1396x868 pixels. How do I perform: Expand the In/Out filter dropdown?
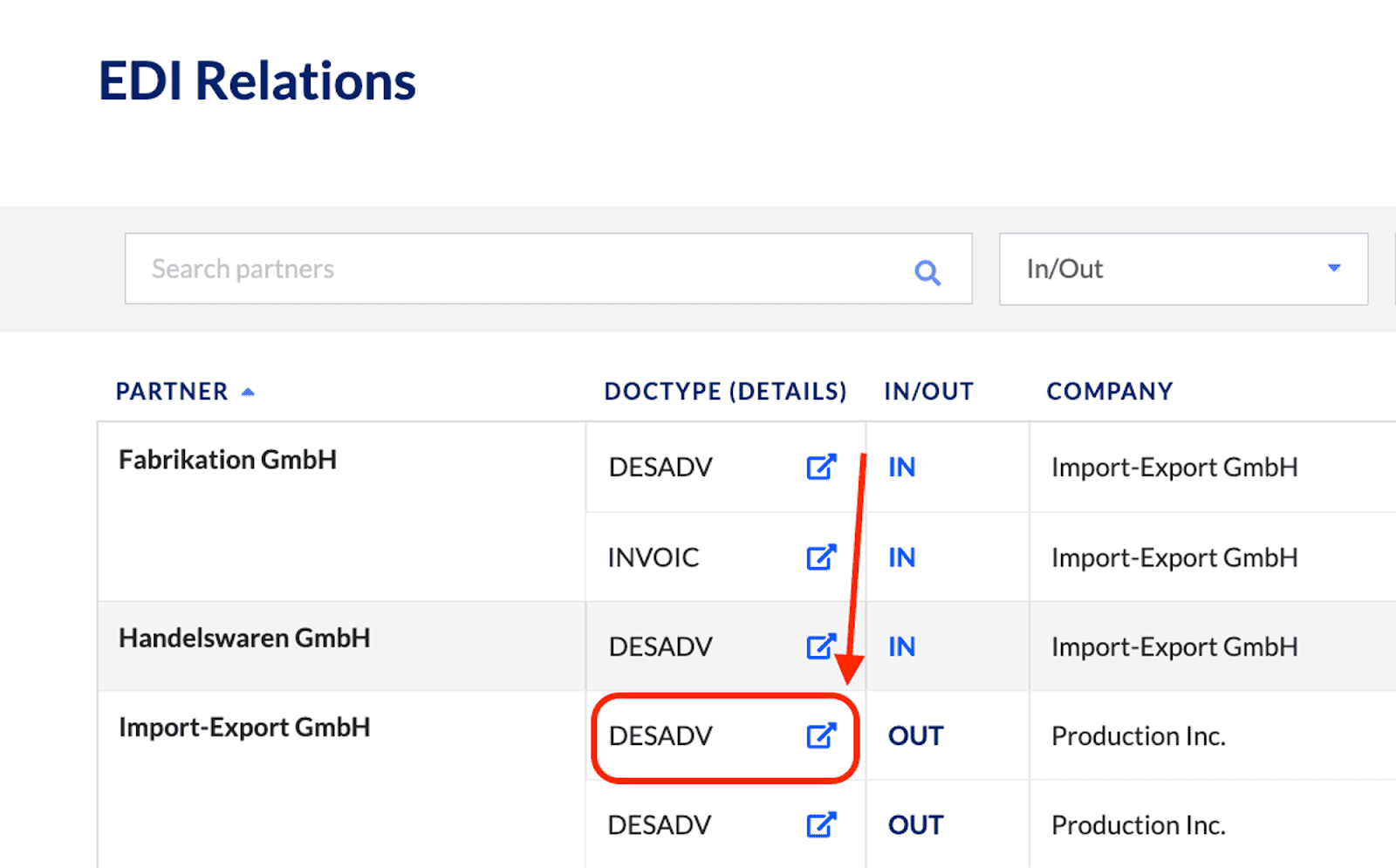1182,269
